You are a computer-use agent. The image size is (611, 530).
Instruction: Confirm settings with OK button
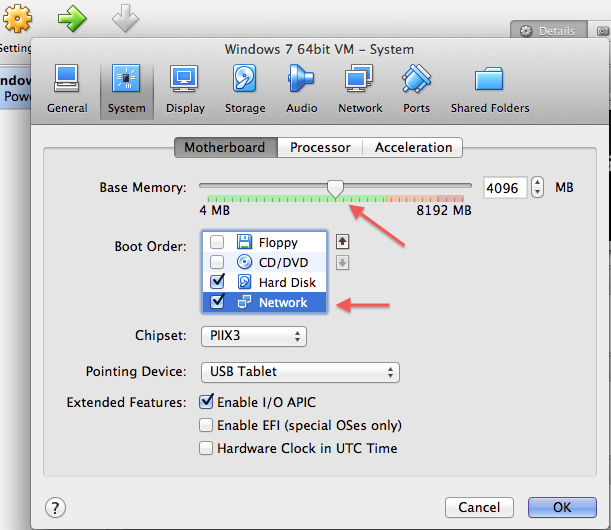tap(561, 507)
